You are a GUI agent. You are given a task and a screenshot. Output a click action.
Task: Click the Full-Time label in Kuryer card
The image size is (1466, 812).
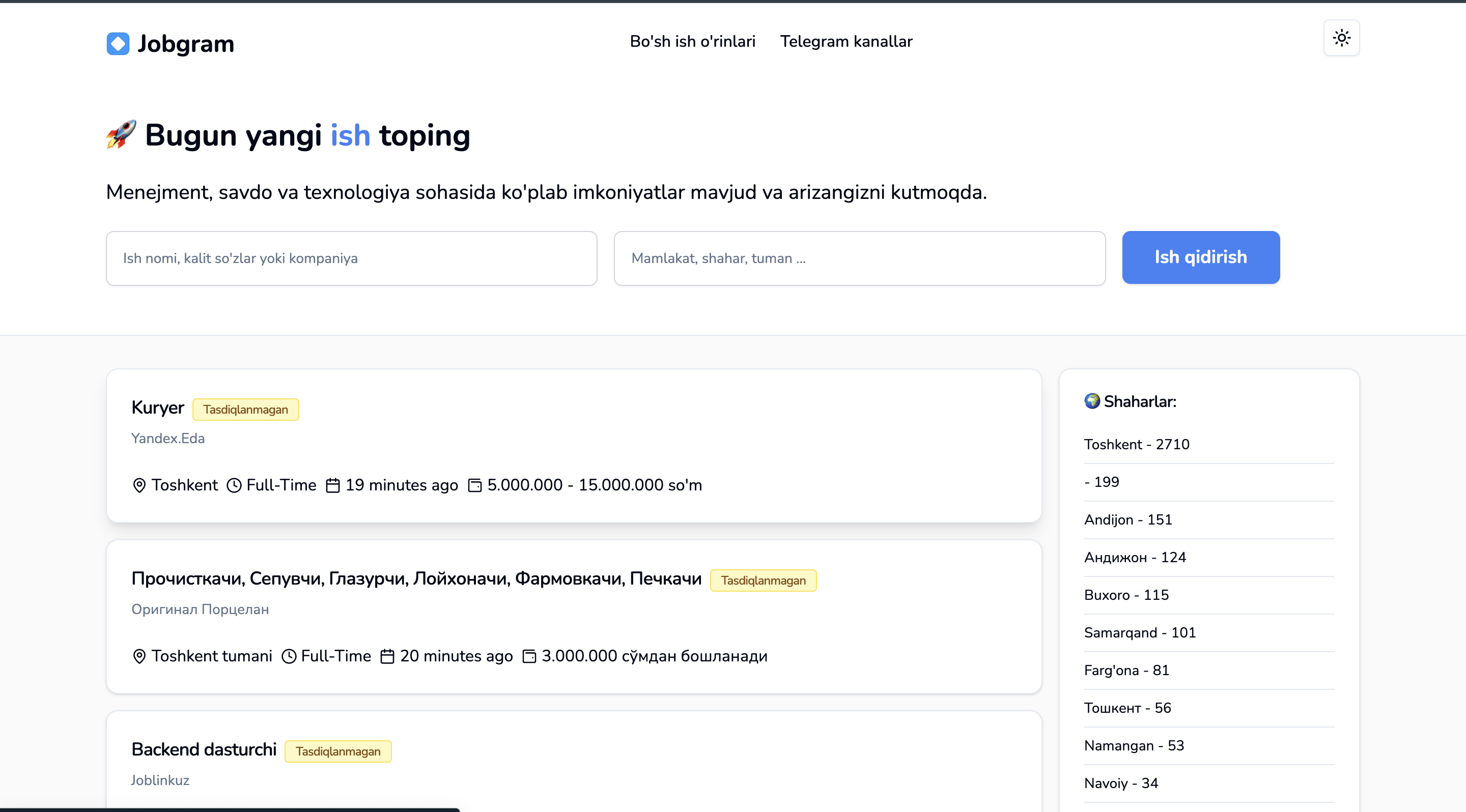click(x=281, y=485)
